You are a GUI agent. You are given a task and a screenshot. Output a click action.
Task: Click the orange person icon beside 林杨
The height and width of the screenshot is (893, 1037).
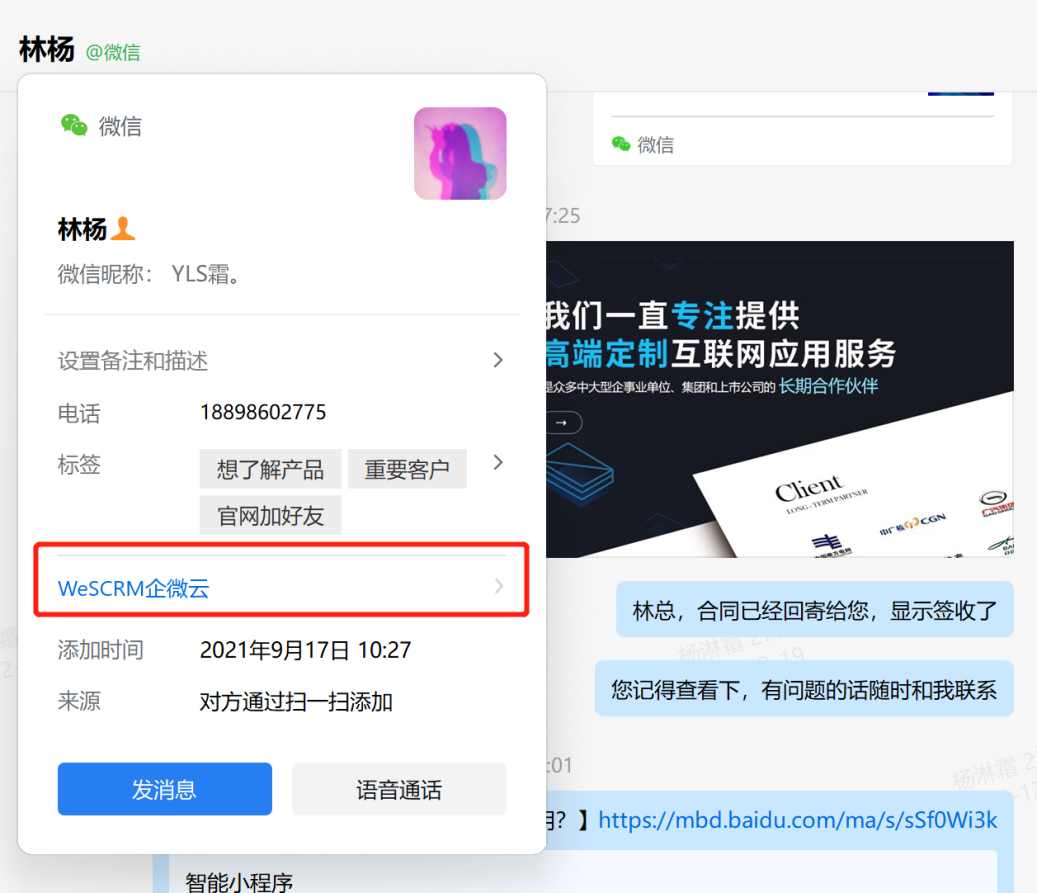[123, 230]
